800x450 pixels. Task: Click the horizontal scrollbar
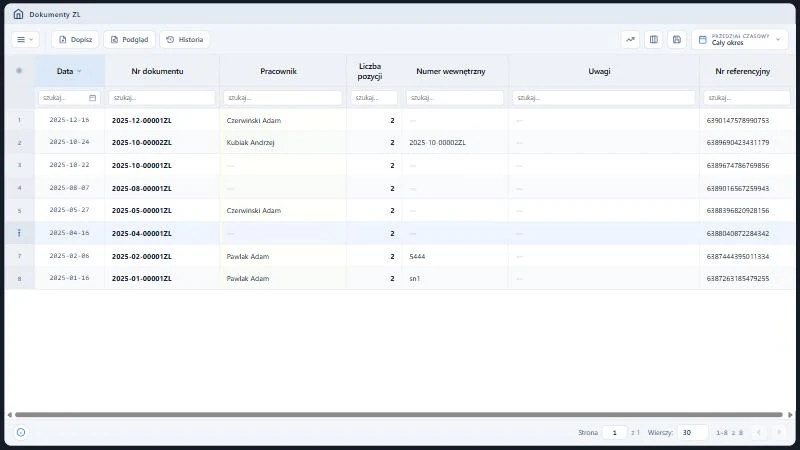398,415
